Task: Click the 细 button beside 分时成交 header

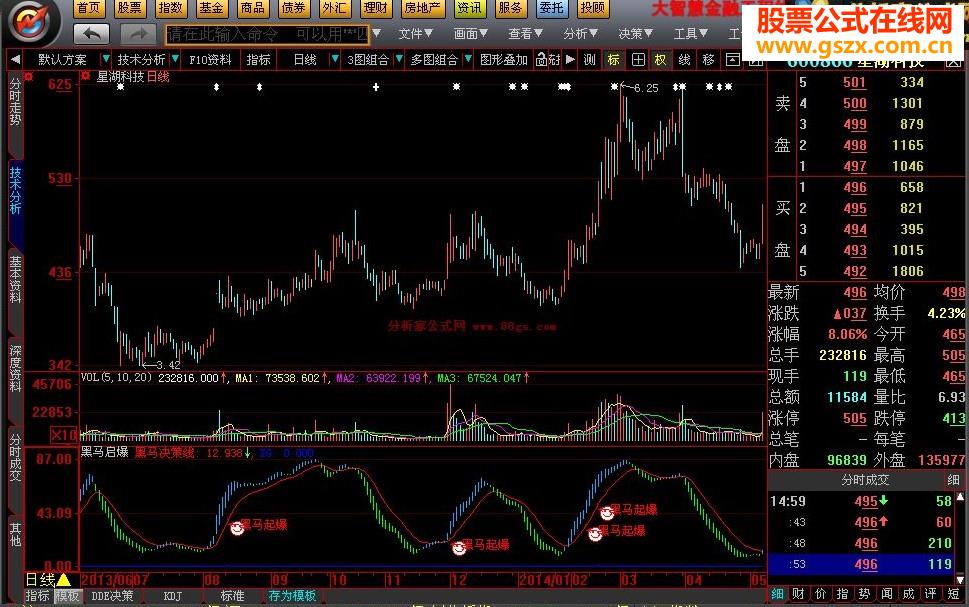Action: [953, 480]
